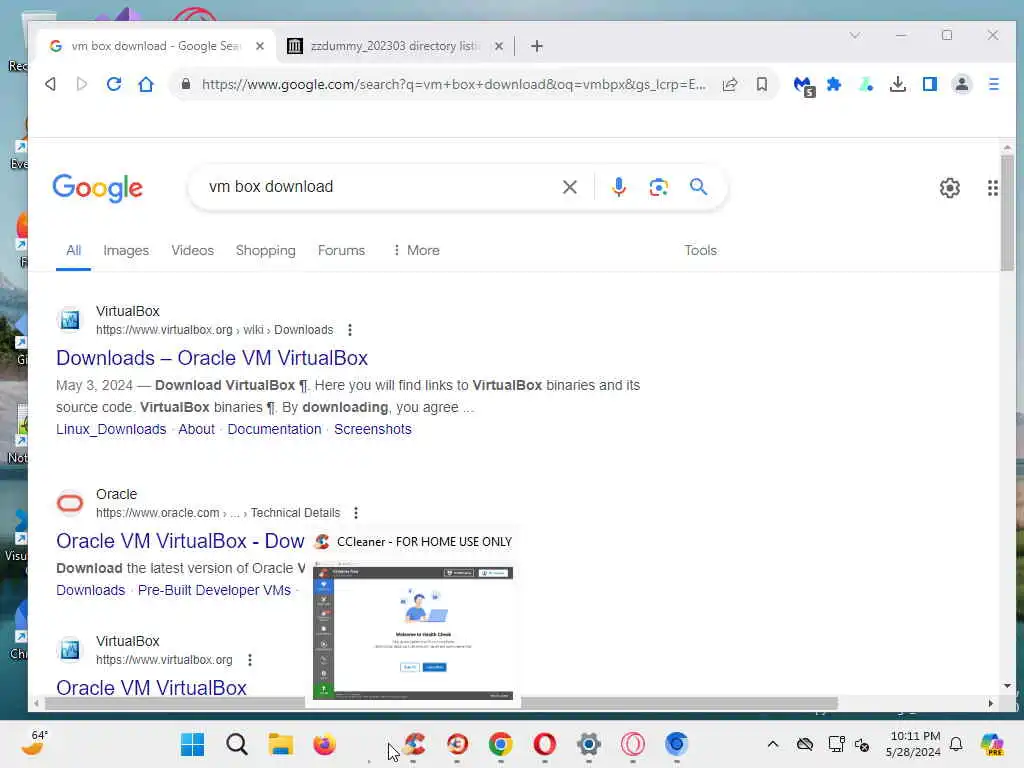Click the address bar URL
The width and height of the screenshot is (1024, 768).
pyautogui.click(x=454, y=84)
